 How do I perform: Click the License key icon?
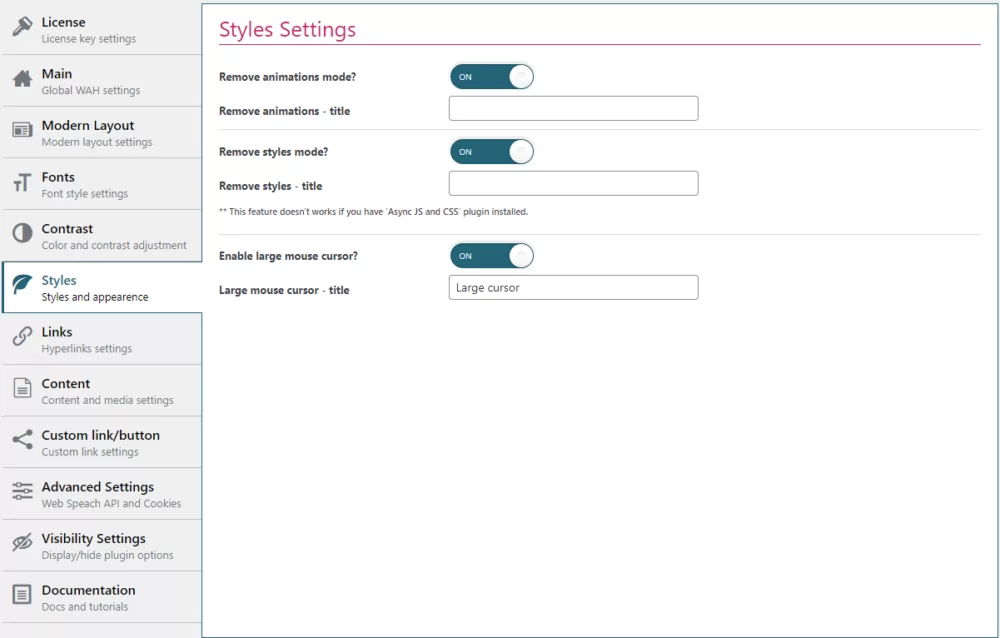(x=22, y=22)
